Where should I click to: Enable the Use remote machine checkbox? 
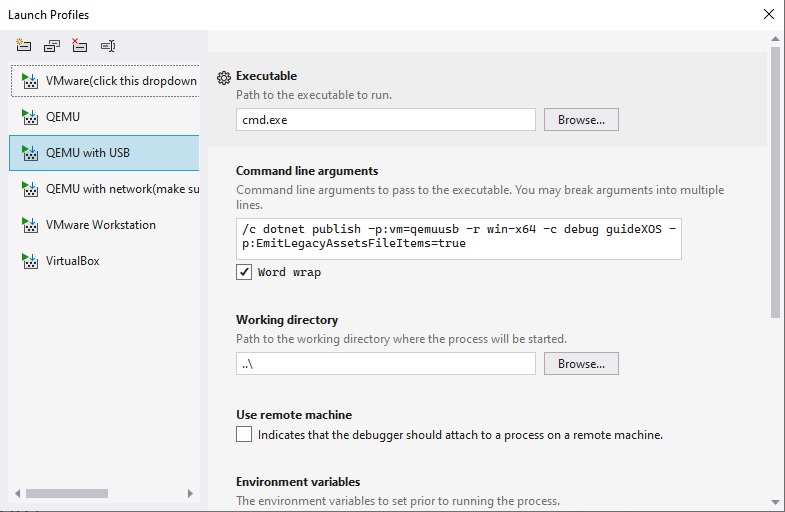[244, 435]
